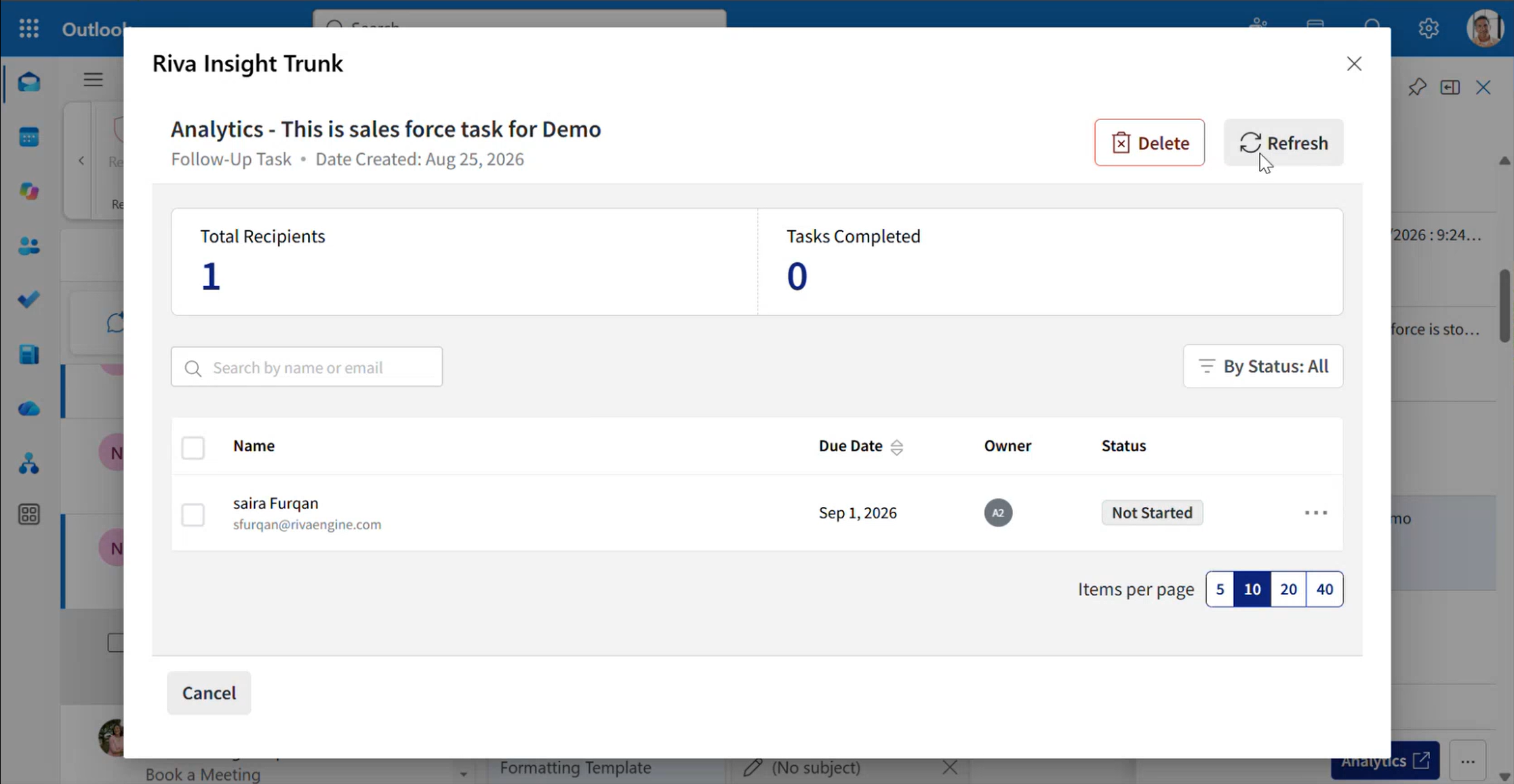Click the panel layout toggle icon
Viewport: 1514px width, 784px height.
tap(1450, 87)
